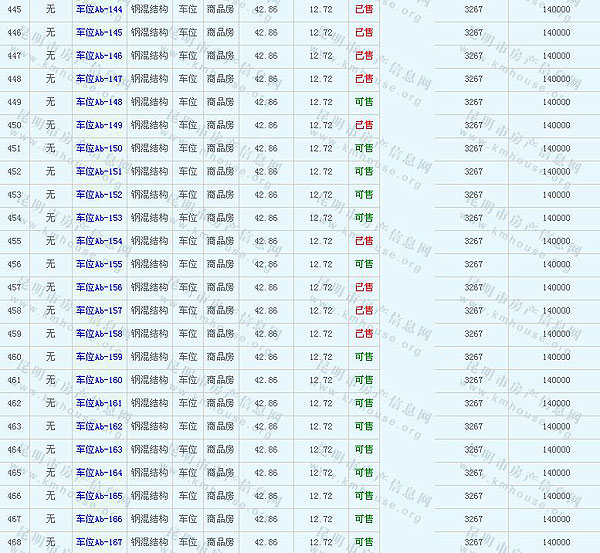Select row number 460 cell

click(14, 357)
